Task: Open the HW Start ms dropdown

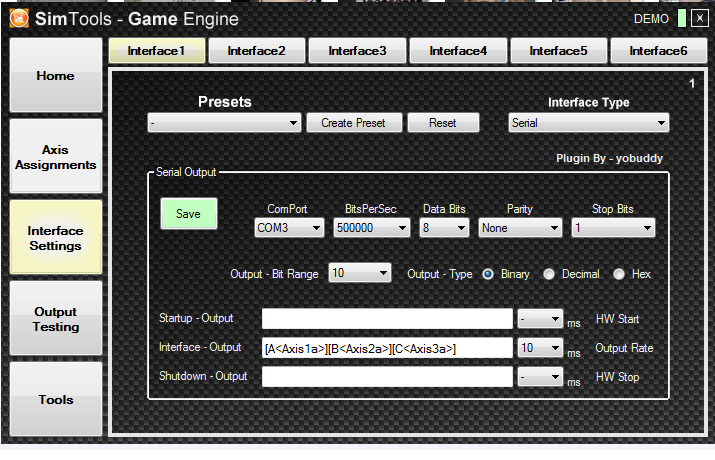Action: tap(540, 319)
